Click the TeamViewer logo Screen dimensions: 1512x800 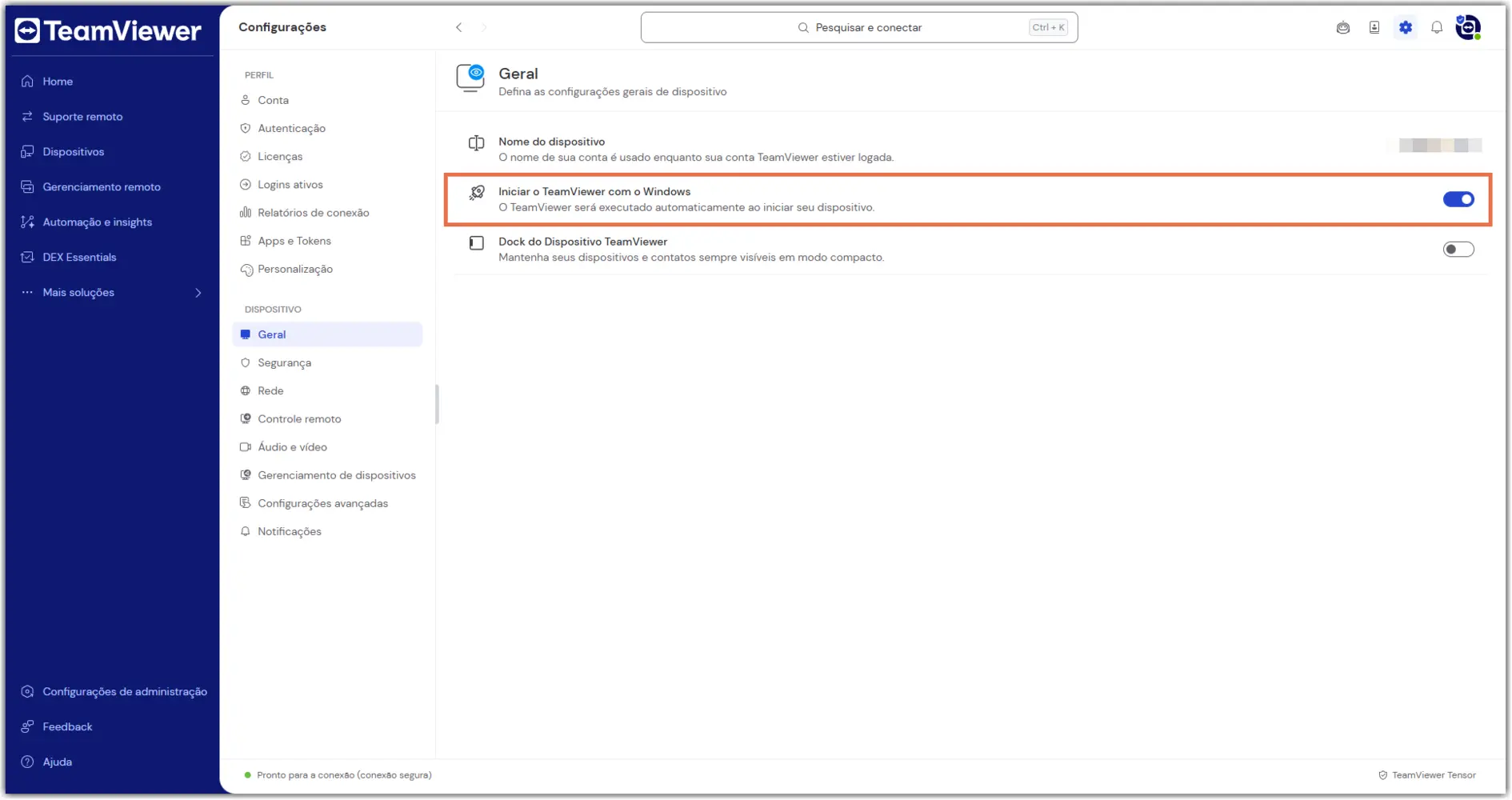108,30
